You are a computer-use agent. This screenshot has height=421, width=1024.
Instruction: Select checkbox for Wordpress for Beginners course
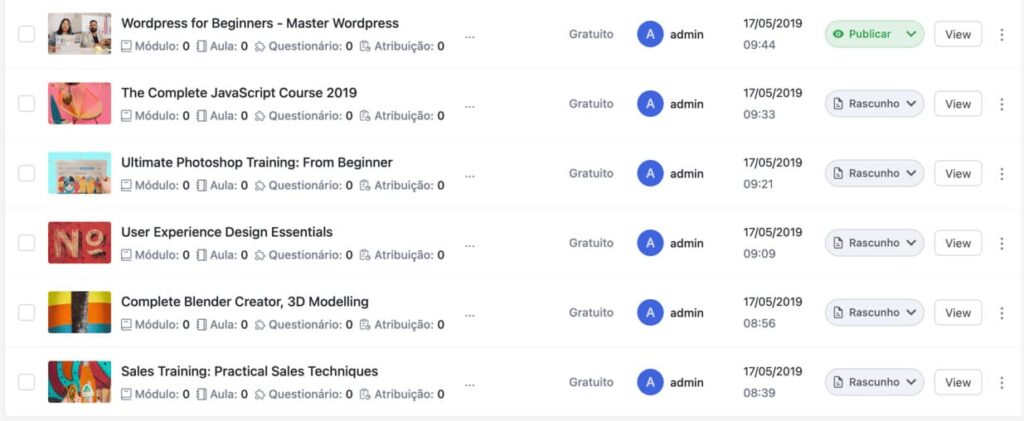coord(26,34)
